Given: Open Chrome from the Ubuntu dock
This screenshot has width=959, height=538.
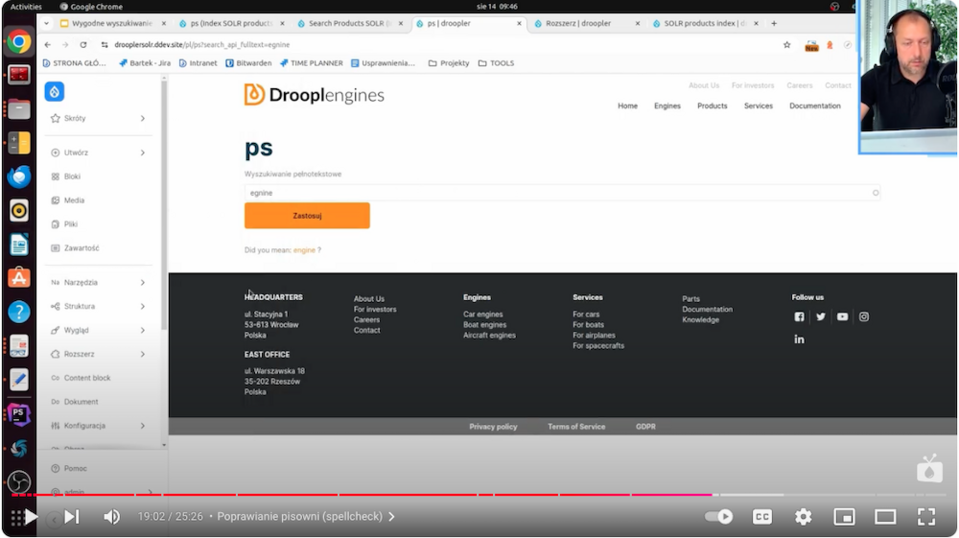Looking at the screenshot, I should pyautogui.click(x=19, y=42).
